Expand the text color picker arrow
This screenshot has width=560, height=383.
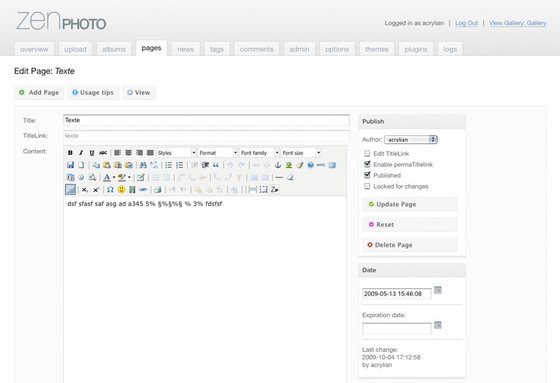(114, 177)
